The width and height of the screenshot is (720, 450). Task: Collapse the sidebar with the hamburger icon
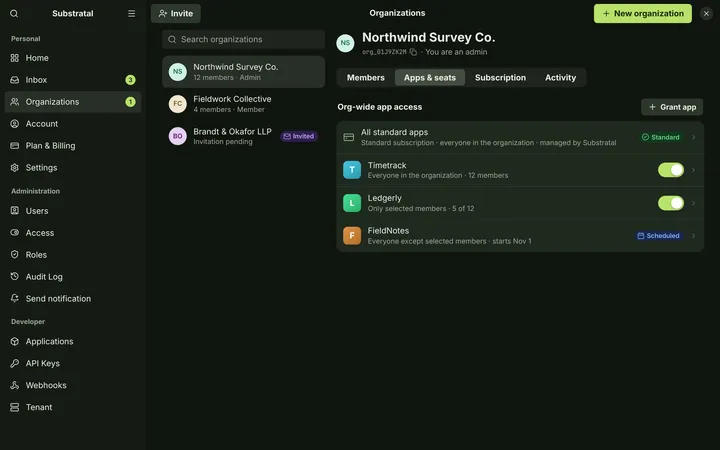pyautogui.click(x=131, y=13)
